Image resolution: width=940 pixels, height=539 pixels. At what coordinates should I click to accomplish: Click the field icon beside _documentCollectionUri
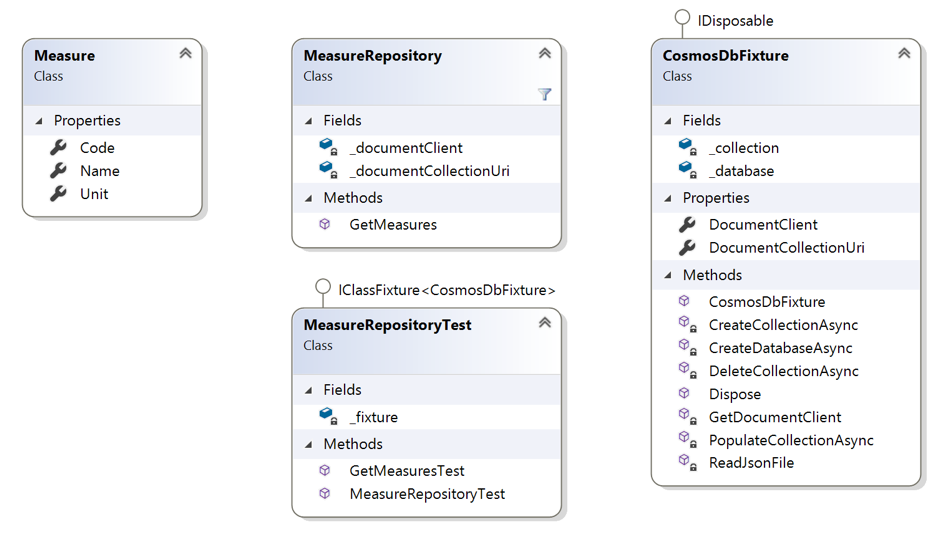328,170
